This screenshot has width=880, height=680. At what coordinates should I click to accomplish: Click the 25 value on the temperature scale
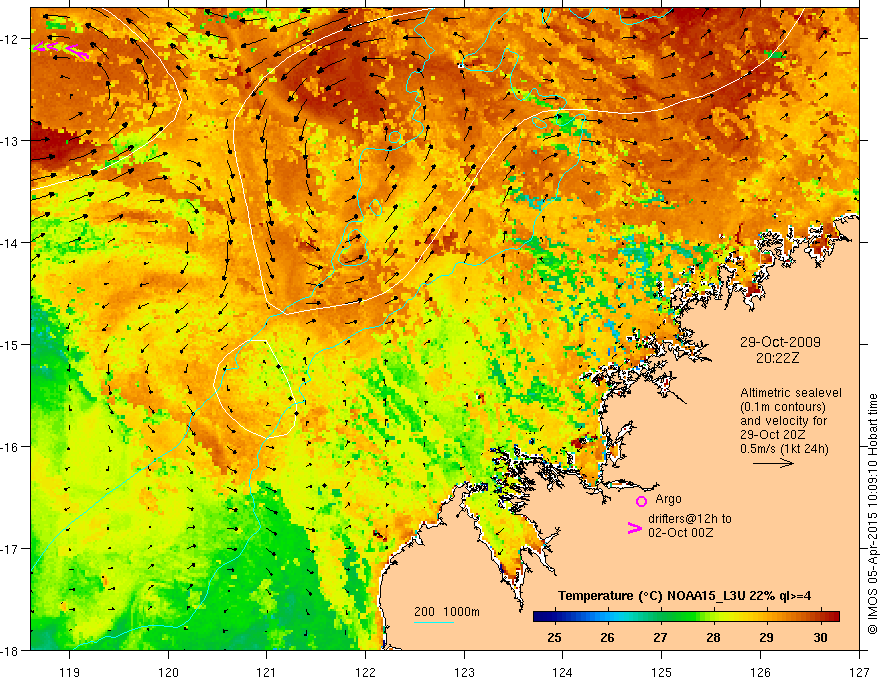(554, 637)
